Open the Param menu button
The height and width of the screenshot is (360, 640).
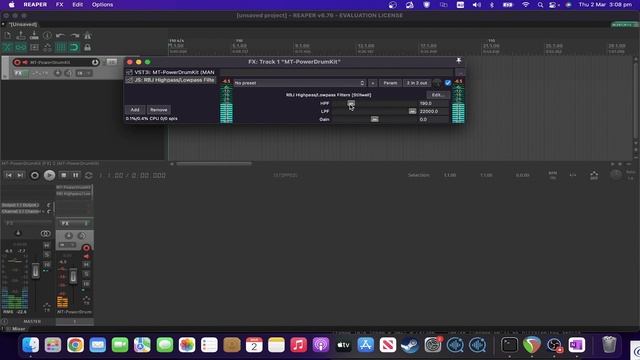390,83
